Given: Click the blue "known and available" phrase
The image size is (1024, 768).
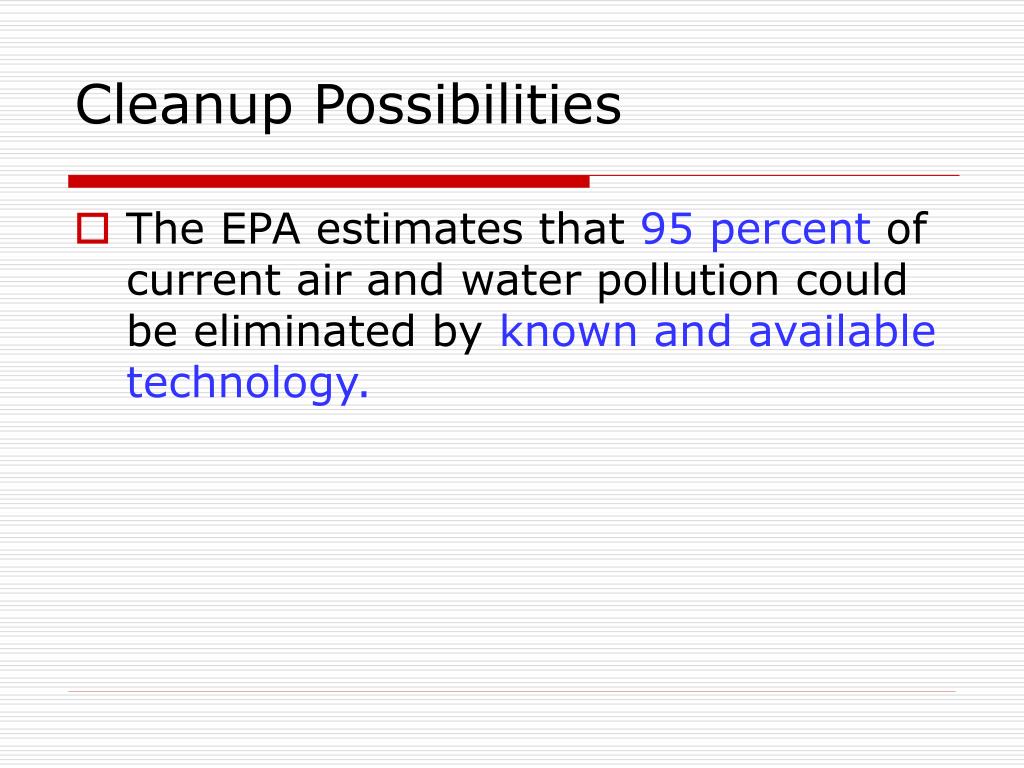Looking at the screenshot, I should pos(717,330).
